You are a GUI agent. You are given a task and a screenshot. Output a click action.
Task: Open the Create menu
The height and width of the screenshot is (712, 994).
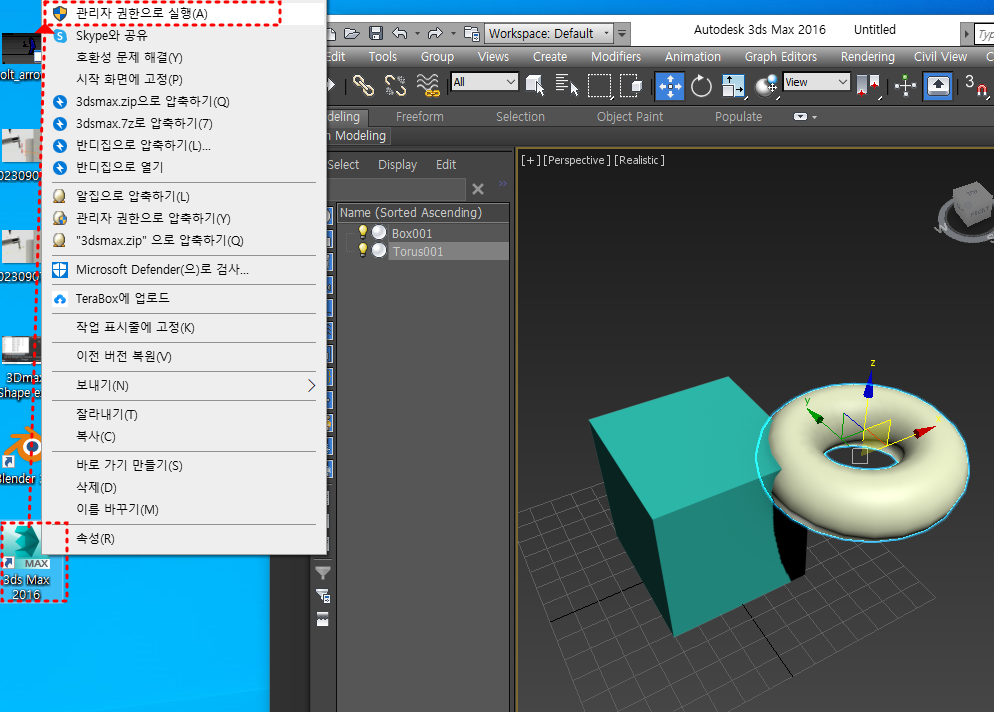point(550,56)
